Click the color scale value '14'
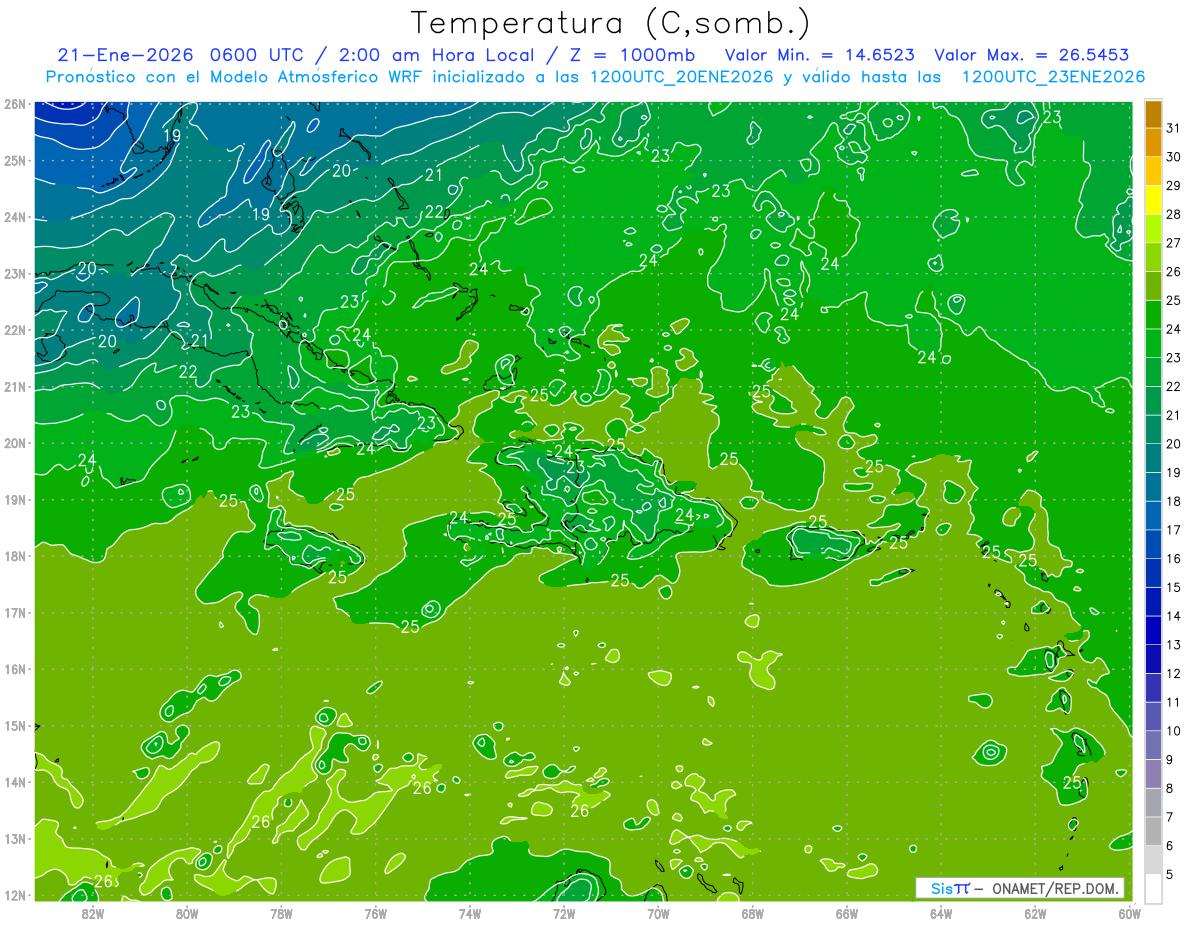The width and height of the screenshot is (1200, 927). click(1173, 616)
